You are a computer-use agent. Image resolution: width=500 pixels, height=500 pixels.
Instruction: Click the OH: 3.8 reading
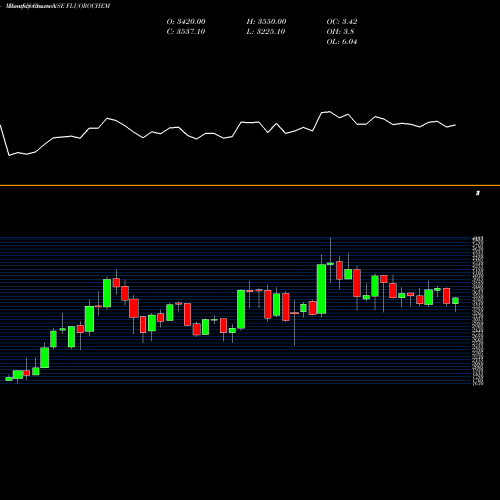click(x=340, y=32)
